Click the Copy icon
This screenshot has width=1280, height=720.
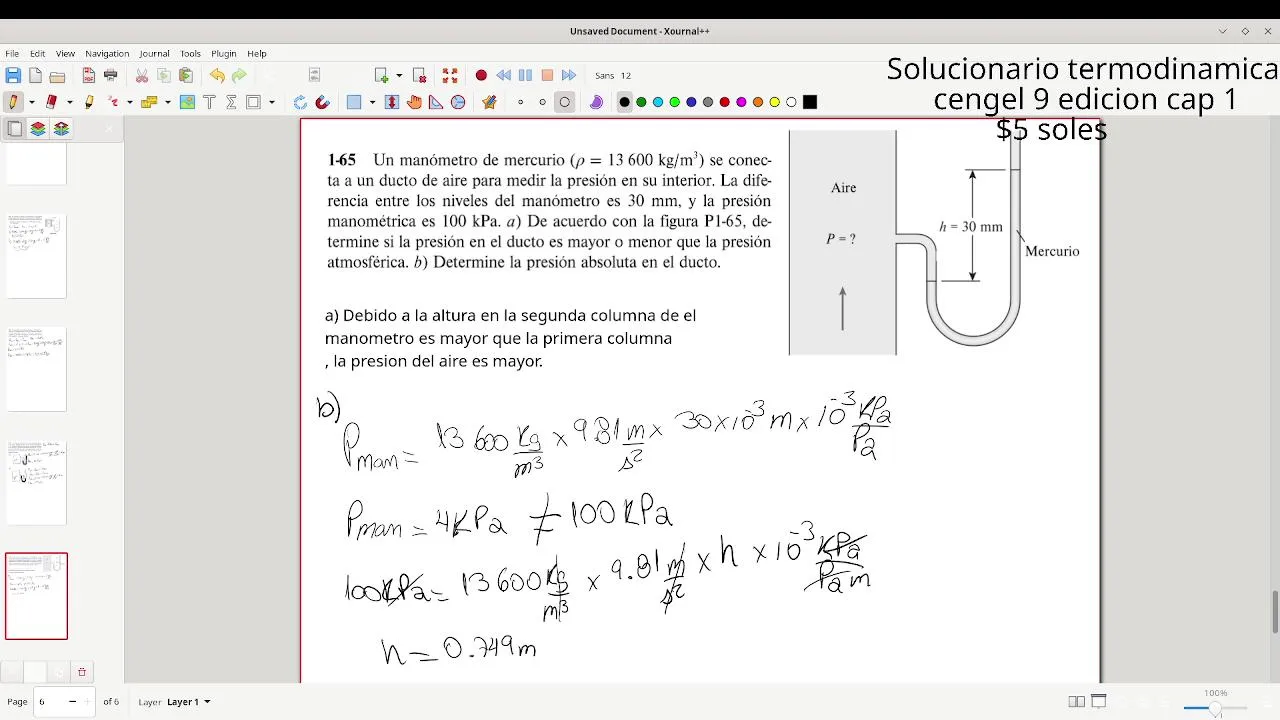click(164, 75)
